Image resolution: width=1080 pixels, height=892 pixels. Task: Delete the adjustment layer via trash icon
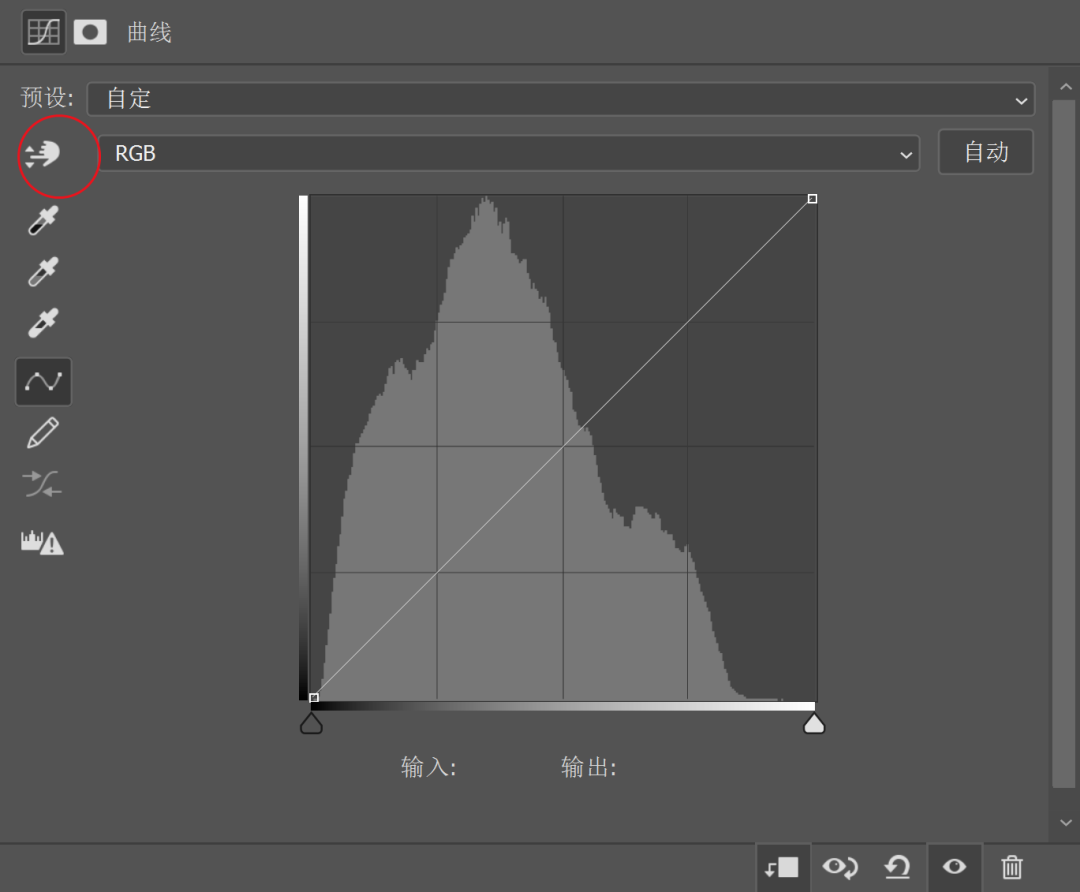(1011, 867)
